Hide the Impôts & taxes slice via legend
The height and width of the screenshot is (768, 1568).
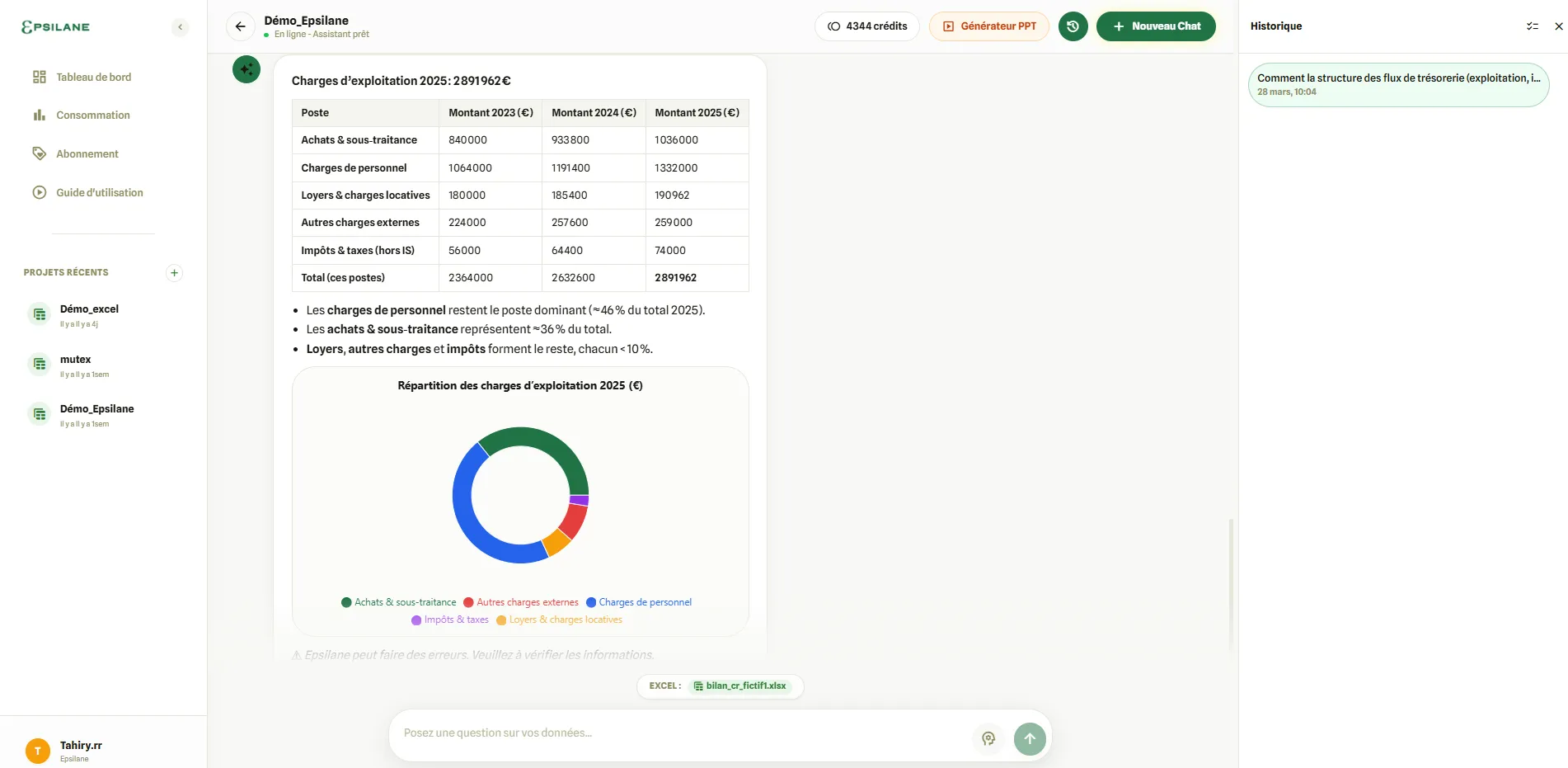449,620
